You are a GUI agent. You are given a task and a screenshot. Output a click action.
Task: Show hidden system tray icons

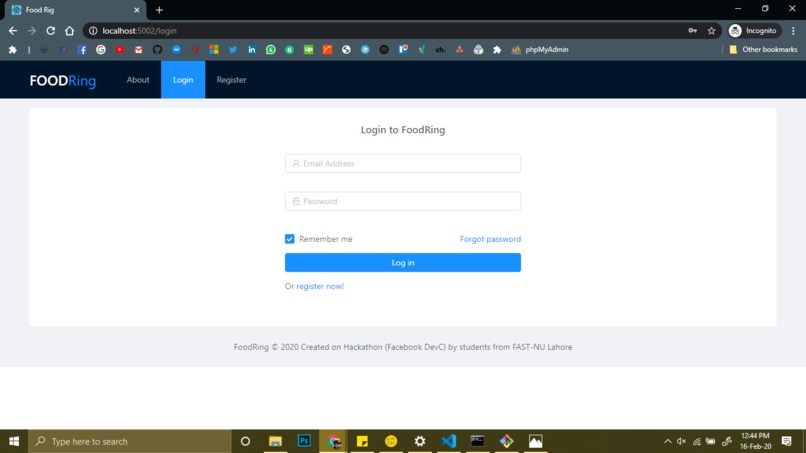pos(667,441)
